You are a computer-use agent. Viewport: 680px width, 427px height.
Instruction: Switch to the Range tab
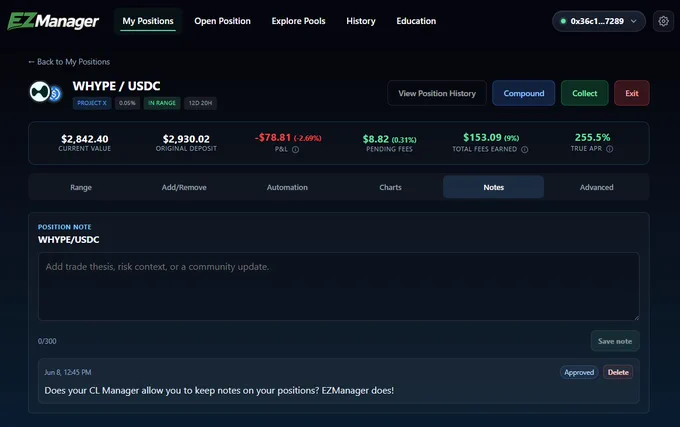tap(81, 187)
